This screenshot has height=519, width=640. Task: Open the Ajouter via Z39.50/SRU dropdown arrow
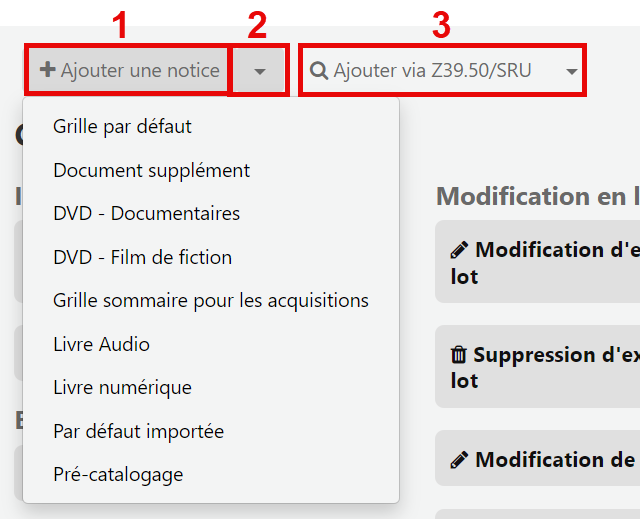pyautogui.click(x=571, y=71)
